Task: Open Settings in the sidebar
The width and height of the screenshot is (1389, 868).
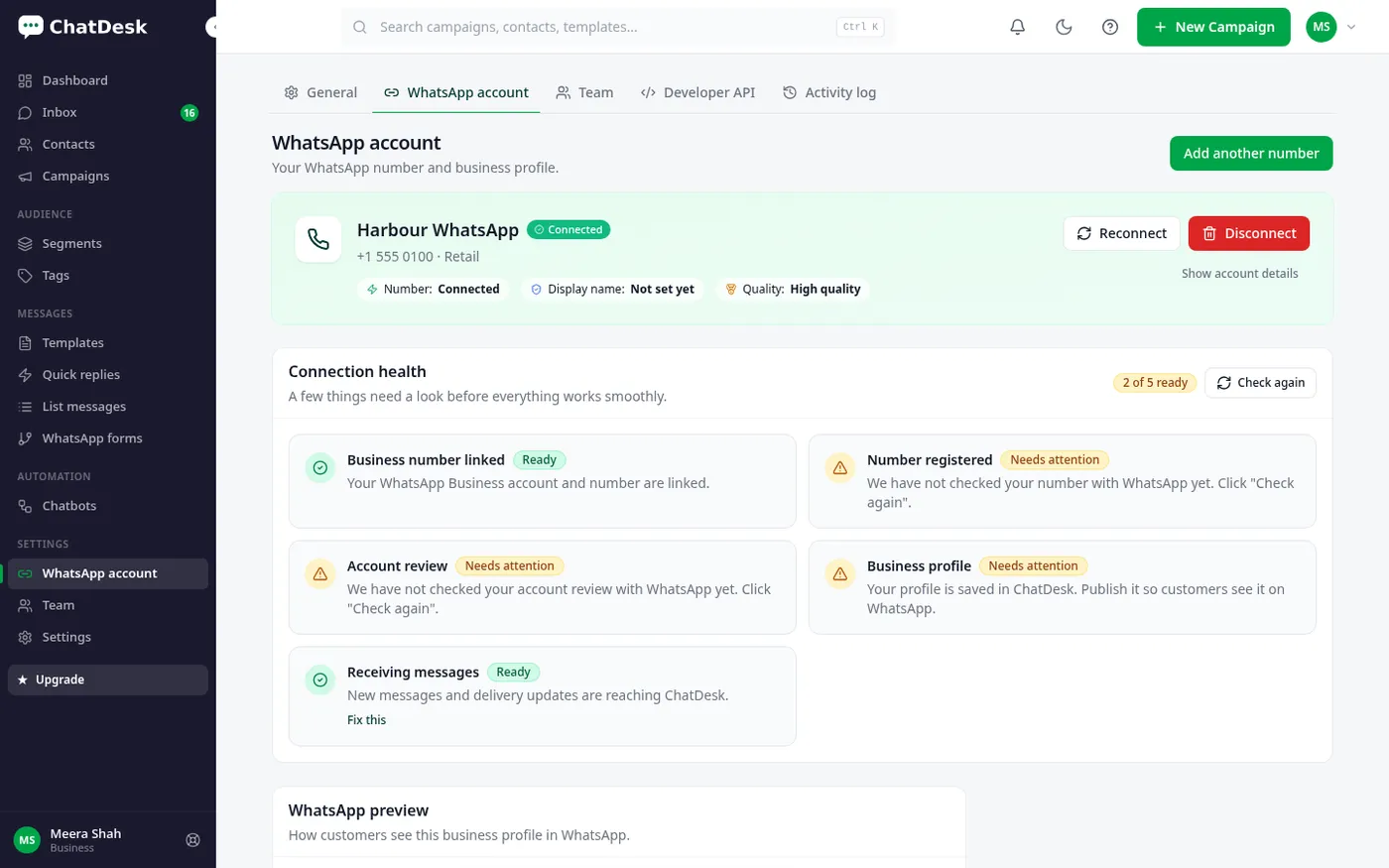Action: pos(108,637)
